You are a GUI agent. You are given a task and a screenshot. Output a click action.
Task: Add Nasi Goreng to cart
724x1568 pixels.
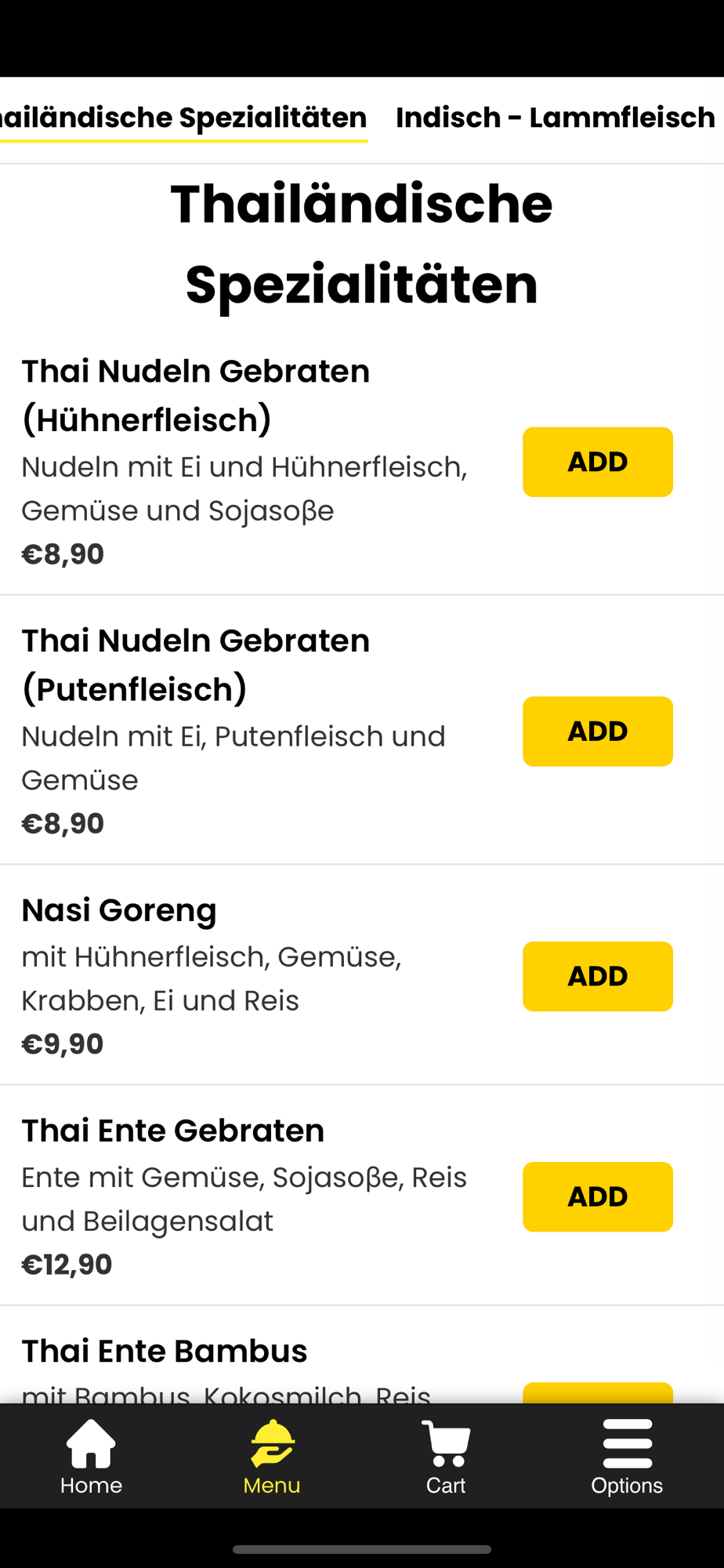[597, 976]
